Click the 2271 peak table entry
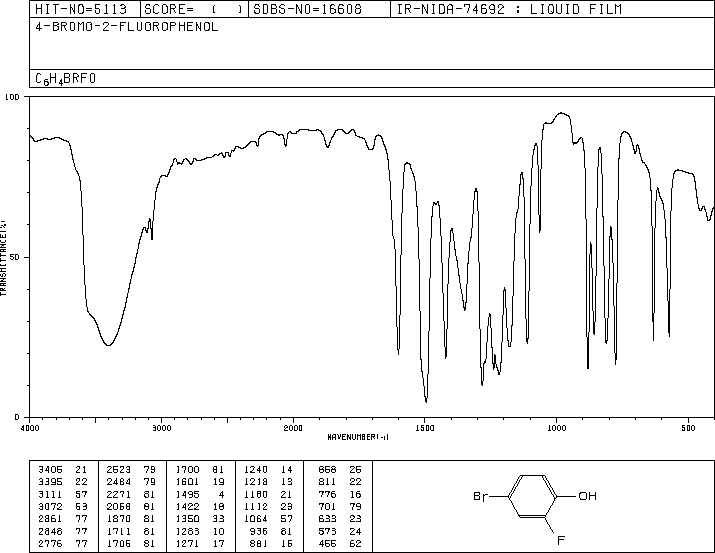 point(119,494)
